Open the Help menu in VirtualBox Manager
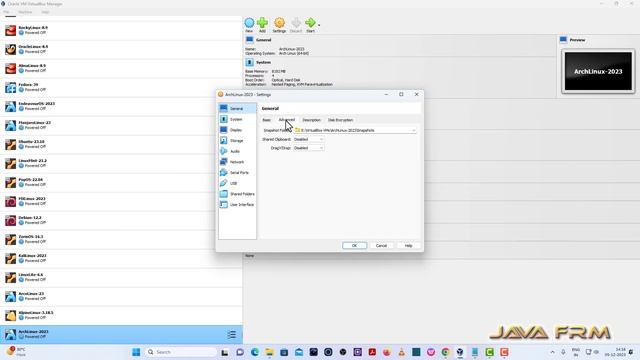 pyautogui.click(x=45, y=12)
